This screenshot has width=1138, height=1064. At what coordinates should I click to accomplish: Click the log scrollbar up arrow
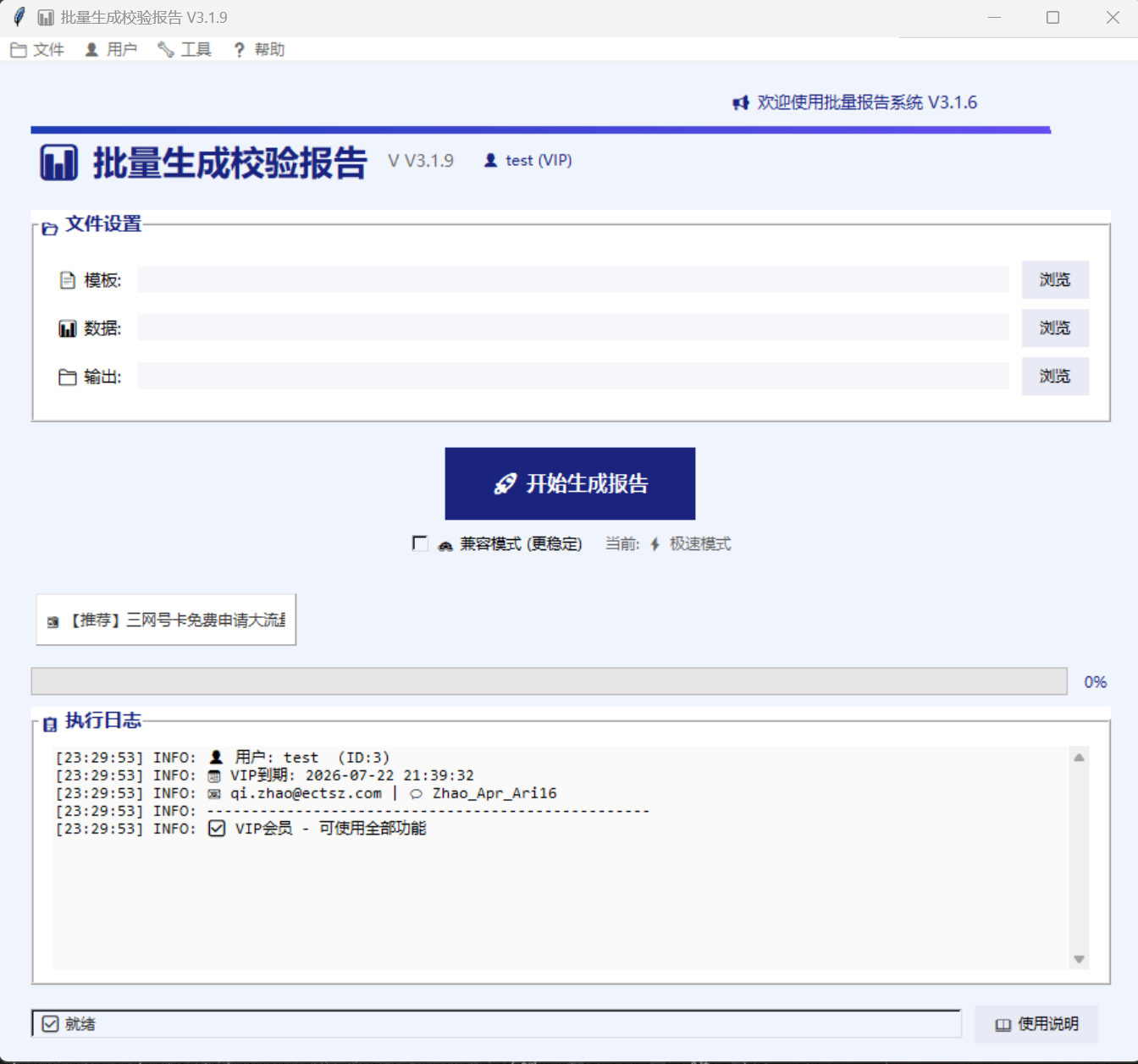tap(1079, 758)
